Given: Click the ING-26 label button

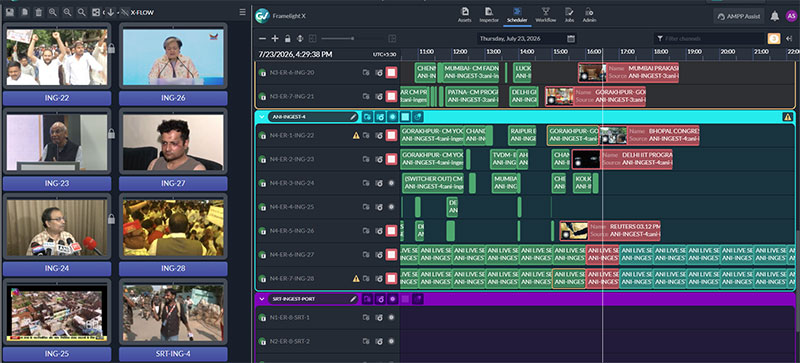Looking at the screenshot, I should 173,98.
